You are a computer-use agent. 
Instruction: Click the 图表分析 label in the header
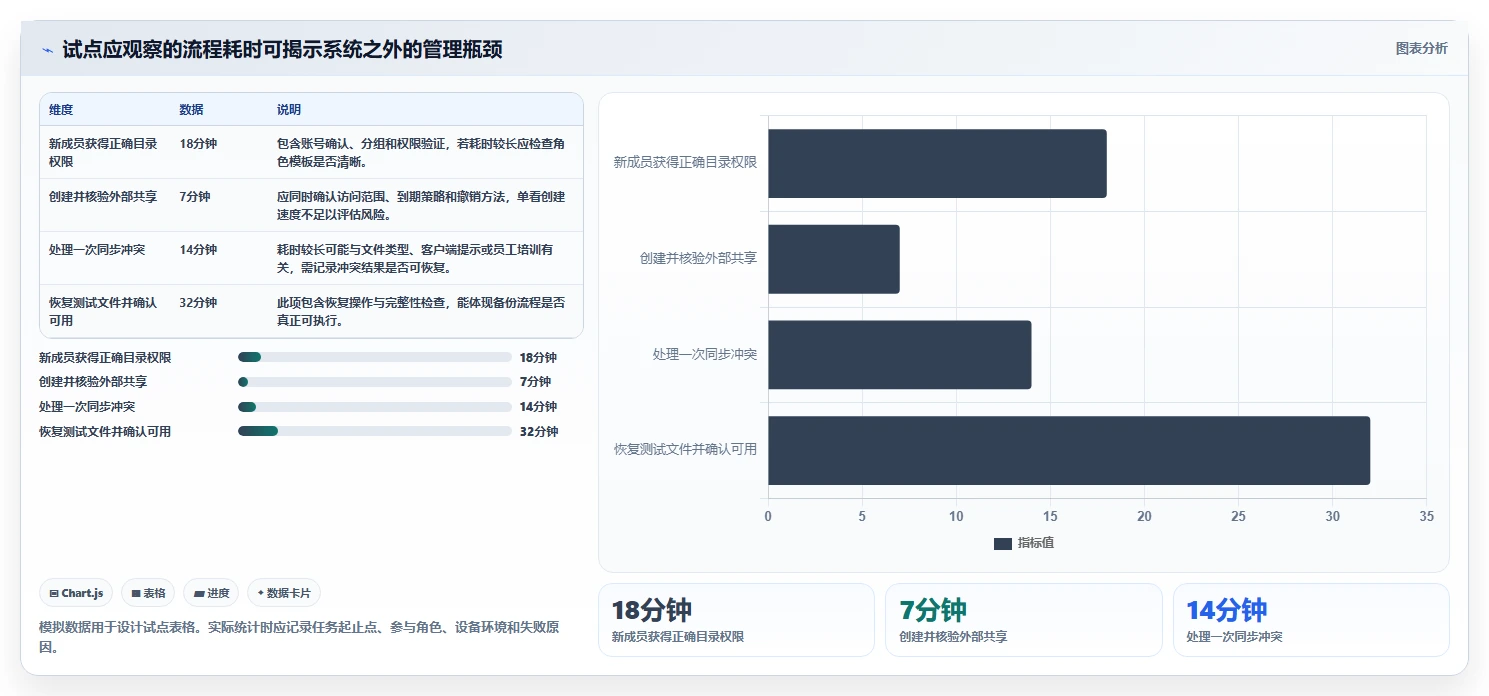click(x=1421, y=49)
